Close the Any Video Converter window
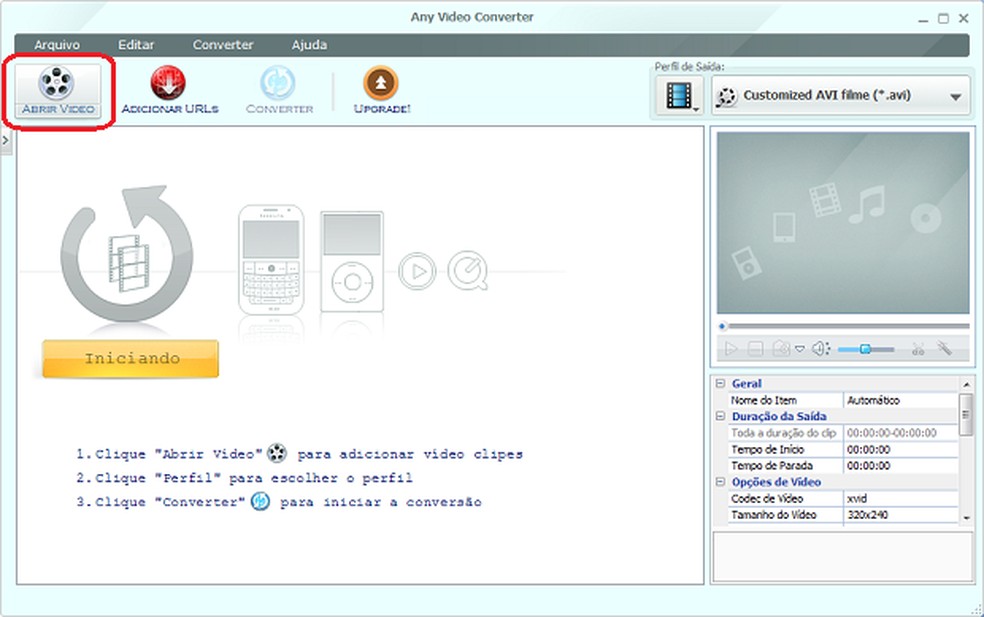This screenshot has height=617, width=984. pos(964,19)
